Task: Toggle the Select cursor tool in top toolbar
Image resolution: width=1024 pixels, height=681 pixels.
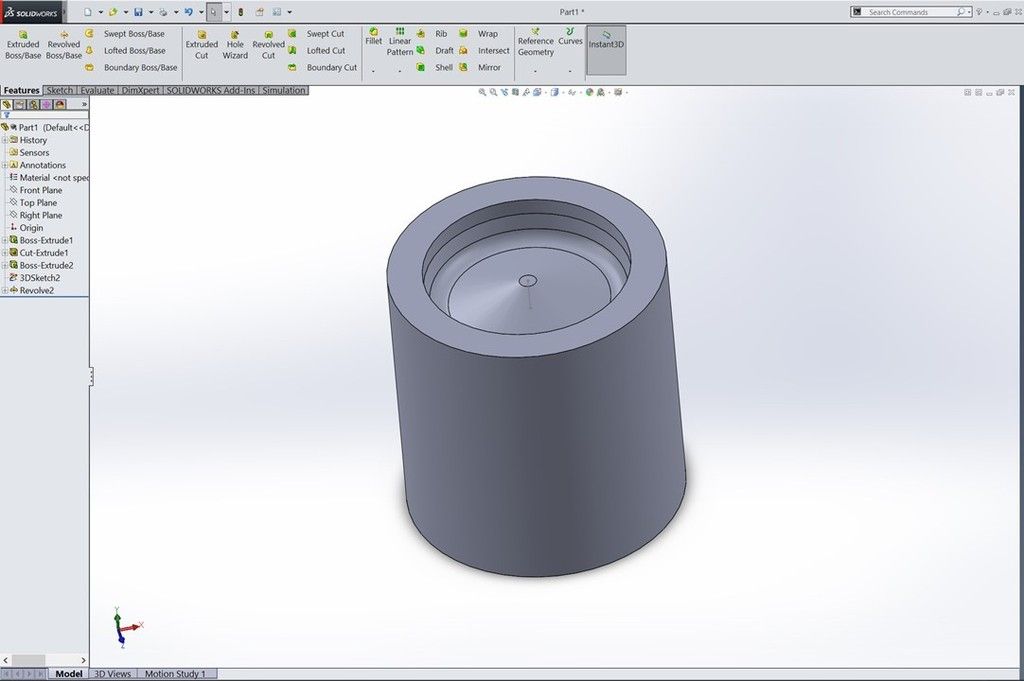Action: click(x=213, y=12)
